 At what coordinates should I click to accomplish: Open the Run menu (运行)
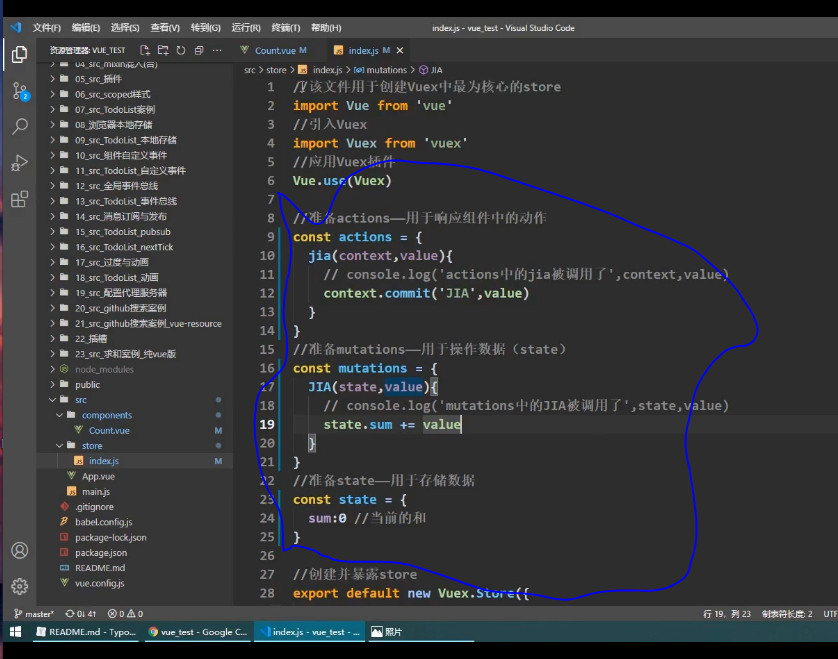pyautogui.click(x=246, y=28)
